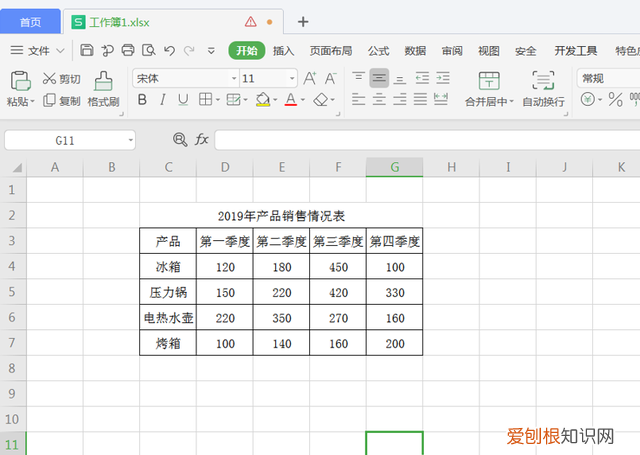The image size is (640, 455).
Task: Align text to bottom of cell
Action: tap(400, 78)
